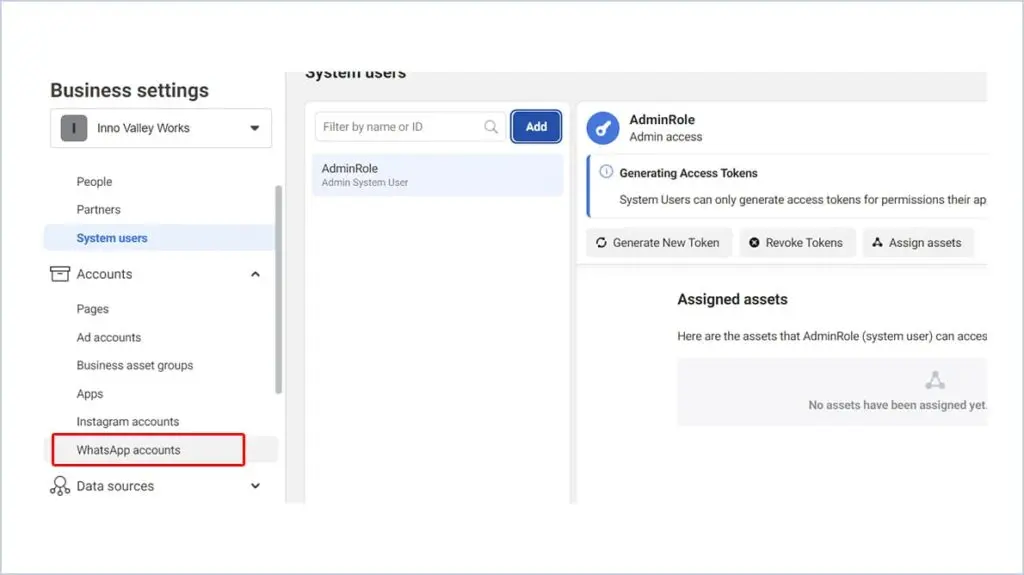
Task: Click the Inno Valley Works avatar icon
Action: tap(74, 128)
